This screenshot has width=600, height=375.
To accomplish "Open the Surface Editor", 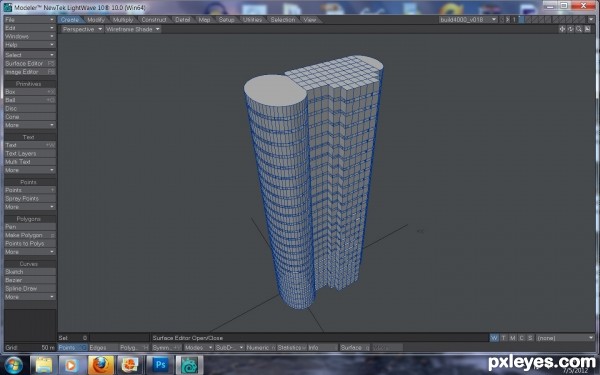I will [x=30, y=63].
